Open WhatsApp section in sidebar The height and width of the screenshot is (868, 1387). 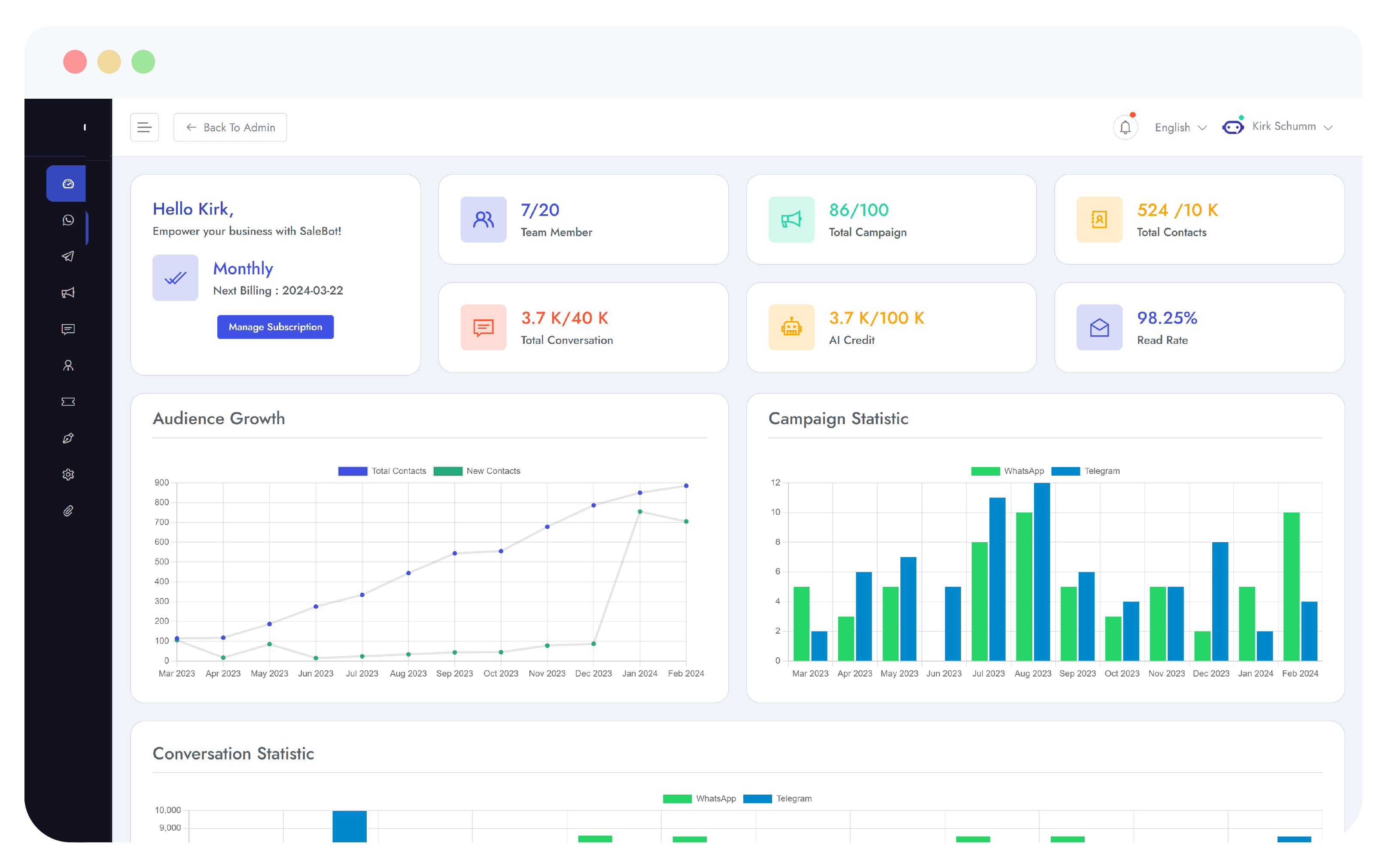coord(68,221)
